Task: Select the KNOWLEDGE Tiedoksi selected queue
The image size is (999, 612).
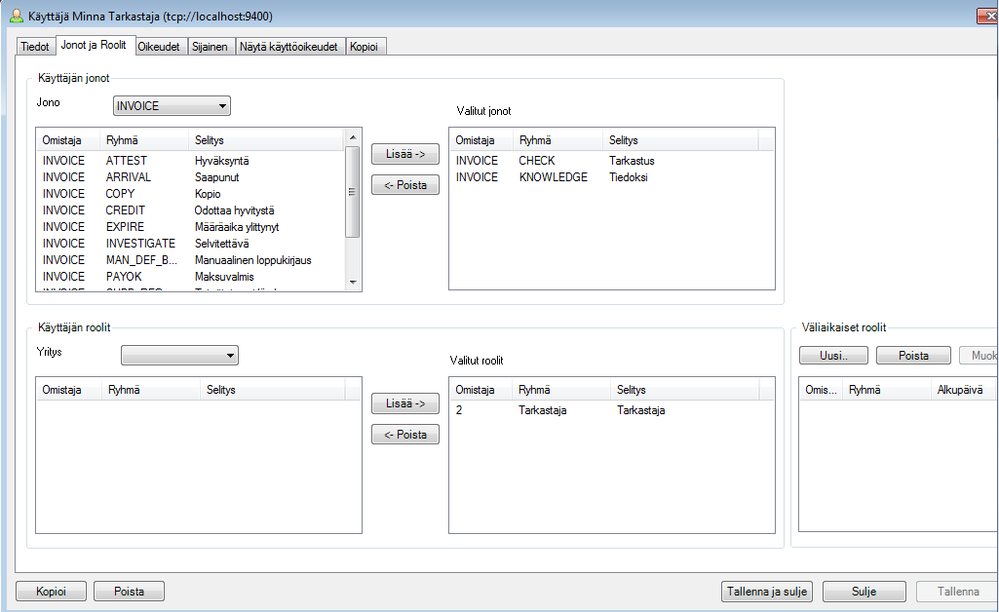Action: pyautogui.click(x=612, y=178)
